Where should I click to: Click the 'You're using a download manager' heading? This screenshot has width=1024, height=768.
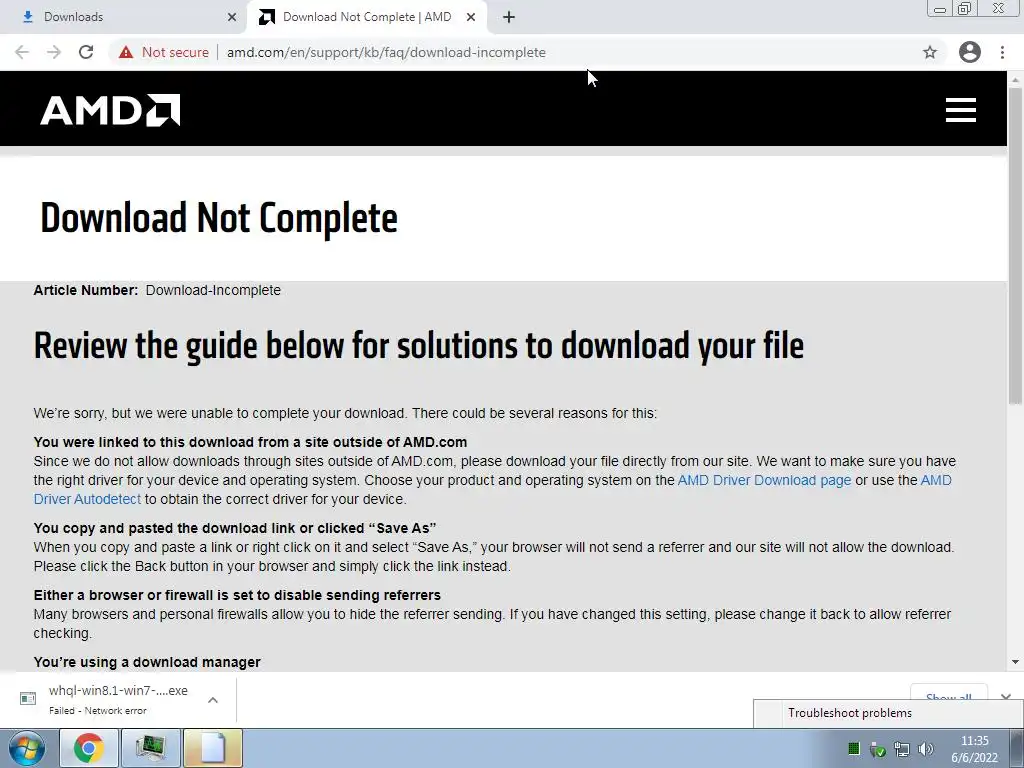[147, 662]
